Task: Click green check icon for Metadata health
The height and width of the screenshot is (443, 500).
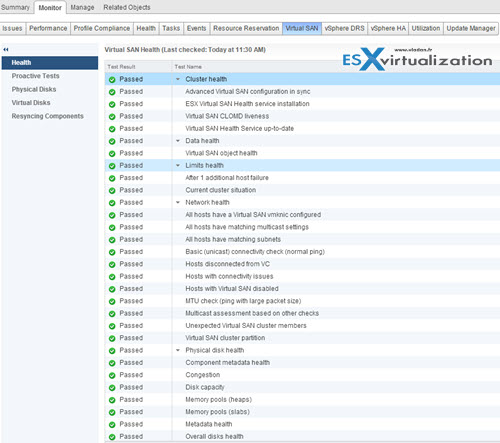Action: coord(112,425)
